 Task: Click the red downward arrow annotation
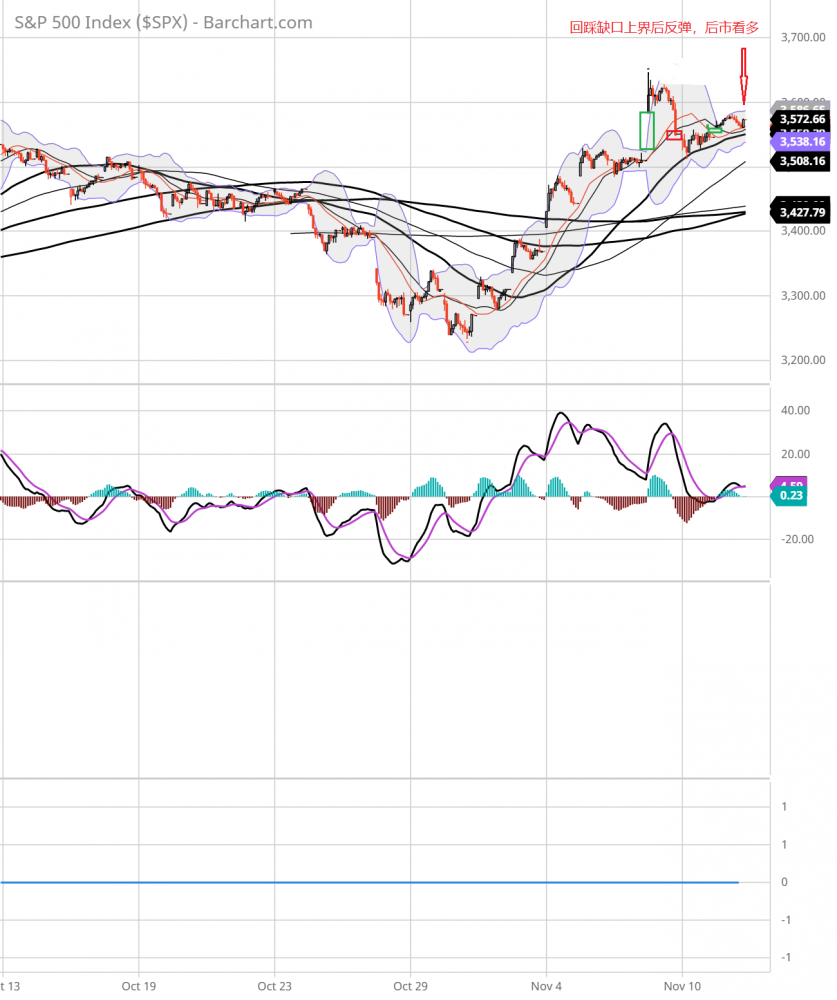click(743, 78)
